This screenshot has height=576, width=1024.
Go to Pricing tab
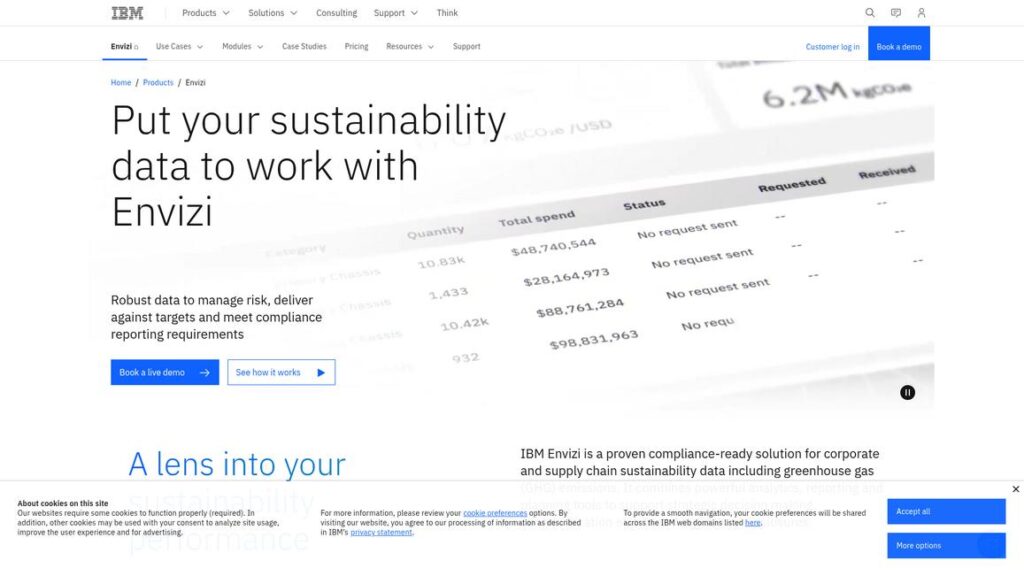(357, 46)
